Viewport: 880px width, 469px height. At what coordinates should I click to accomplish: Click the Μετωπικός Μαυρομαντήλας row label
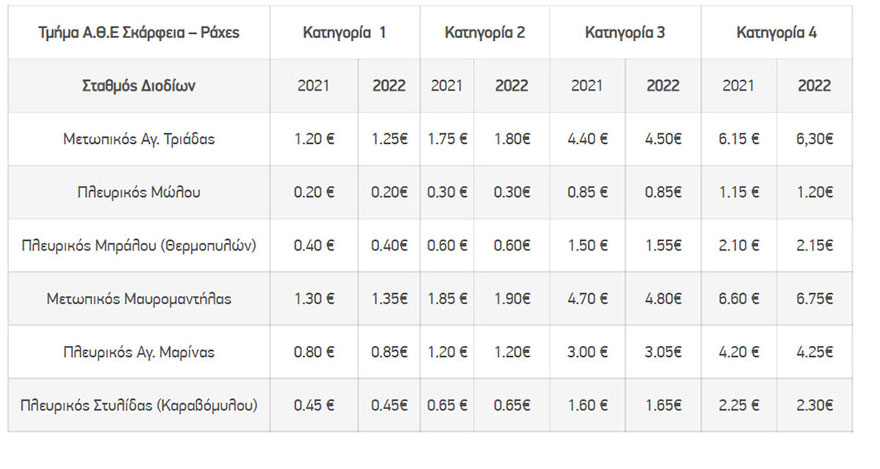point(139,298)
